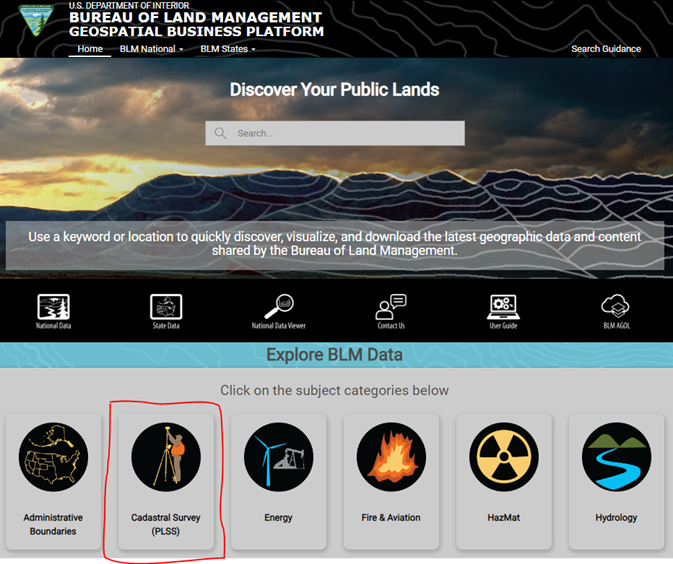Click the Contact Us caption text
673x564 pixels.
point(391,326)
